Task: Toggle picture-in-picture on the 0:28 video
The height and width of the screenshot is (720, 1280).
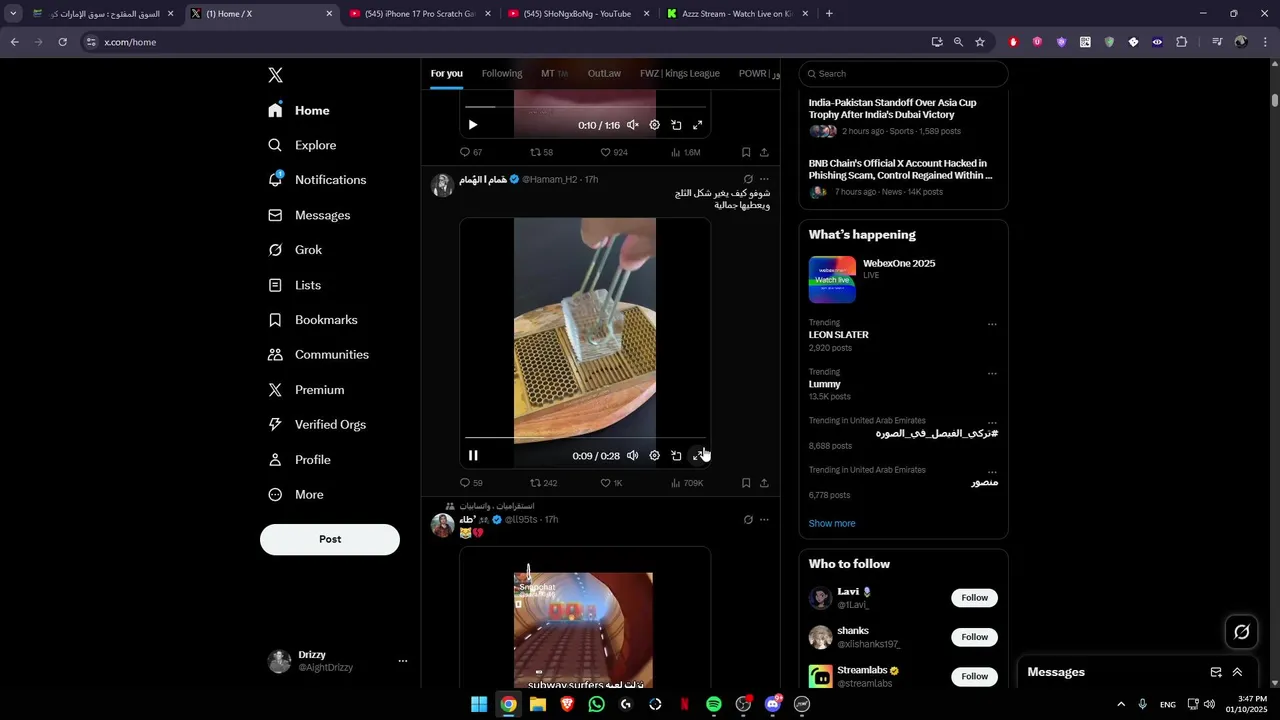Action: click(x=676, y=456)
